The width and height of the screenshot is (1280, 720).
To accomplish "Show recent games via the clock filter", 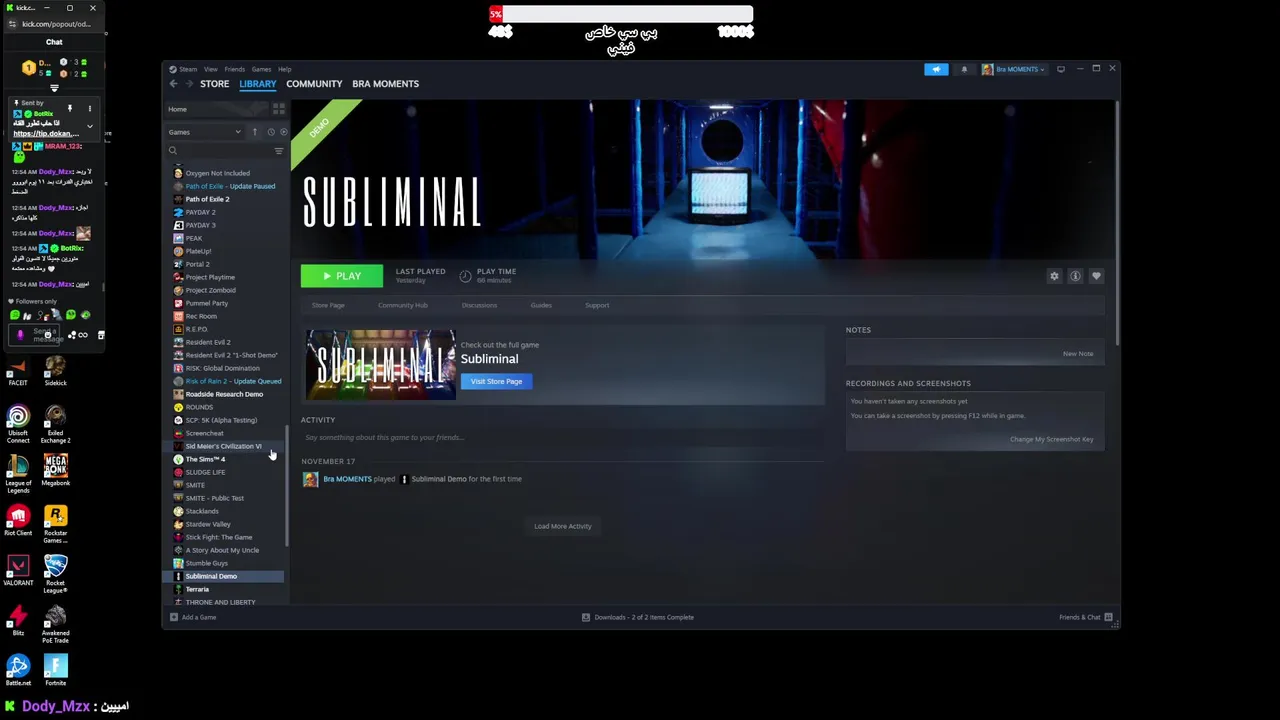I will 271,132.
